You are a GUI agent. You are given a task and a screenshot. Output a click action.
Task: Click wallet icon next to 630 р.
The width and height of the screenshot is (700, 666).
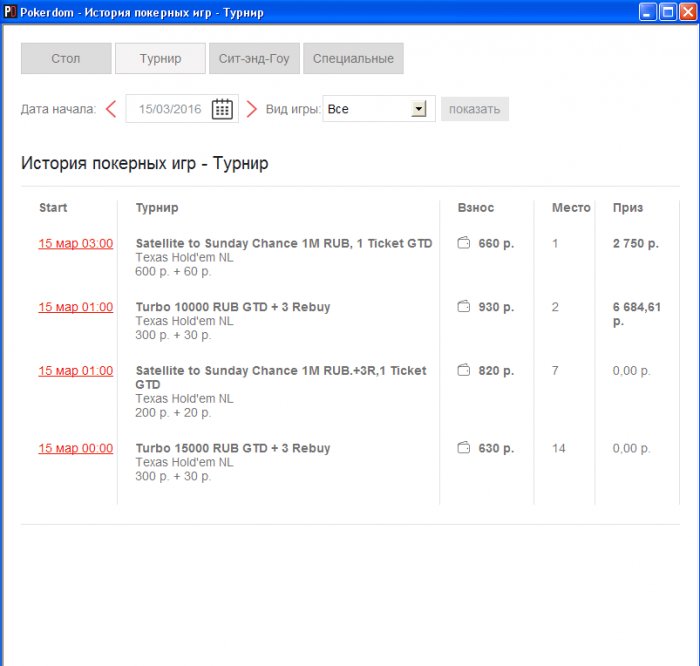(464, 448)
